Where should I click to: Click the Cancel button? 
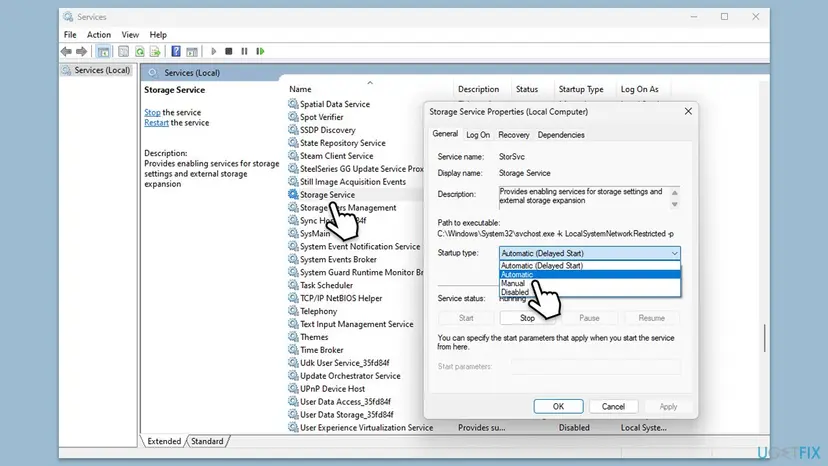[613, 406]
